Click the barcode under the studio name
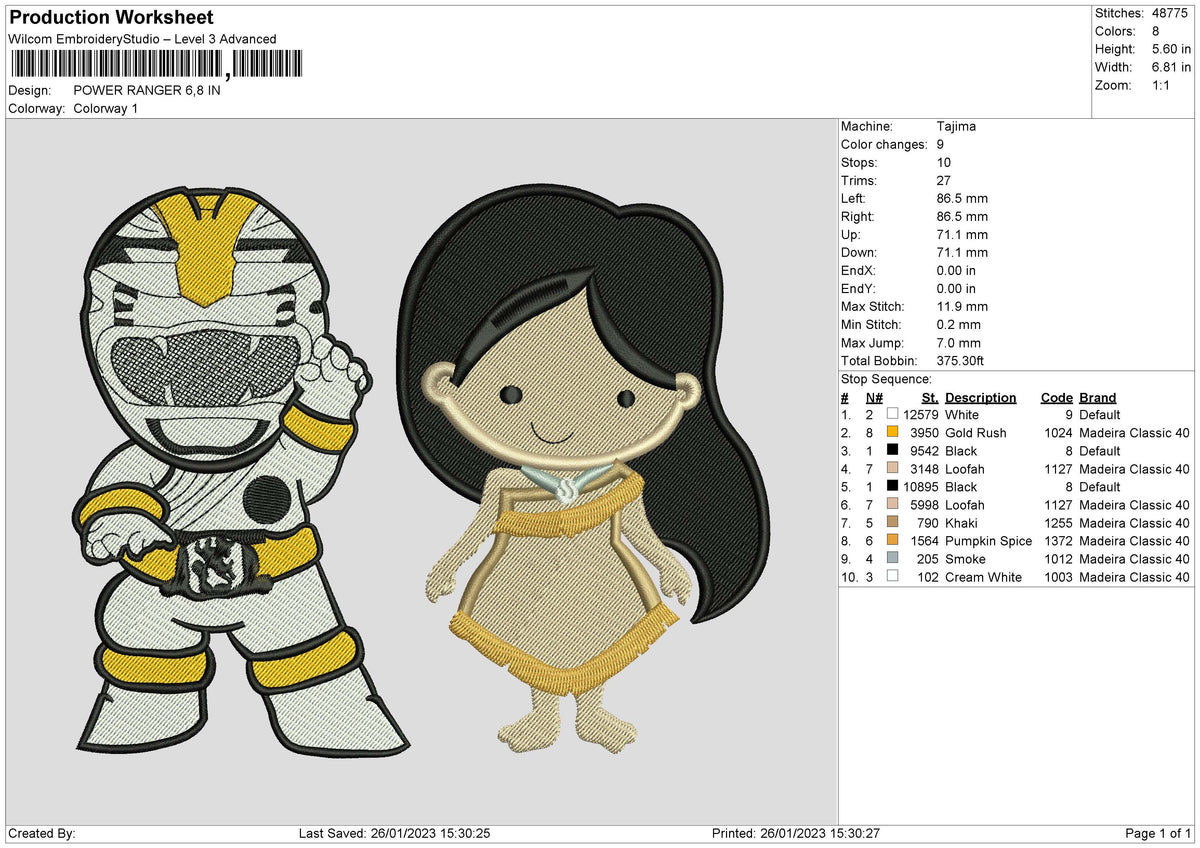 tap(155, 66)
